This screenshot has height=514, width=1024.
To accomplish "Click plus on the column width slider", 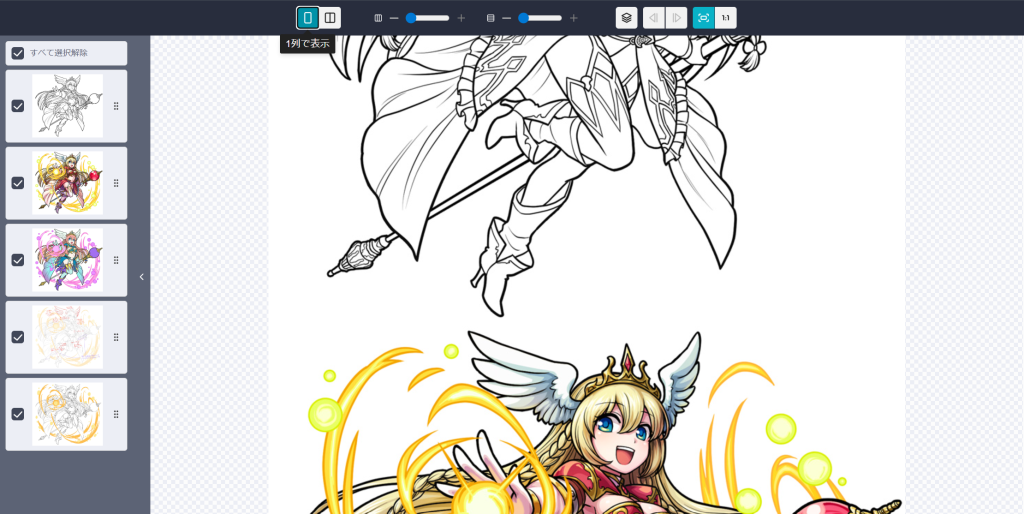I will tap(461, 18).
